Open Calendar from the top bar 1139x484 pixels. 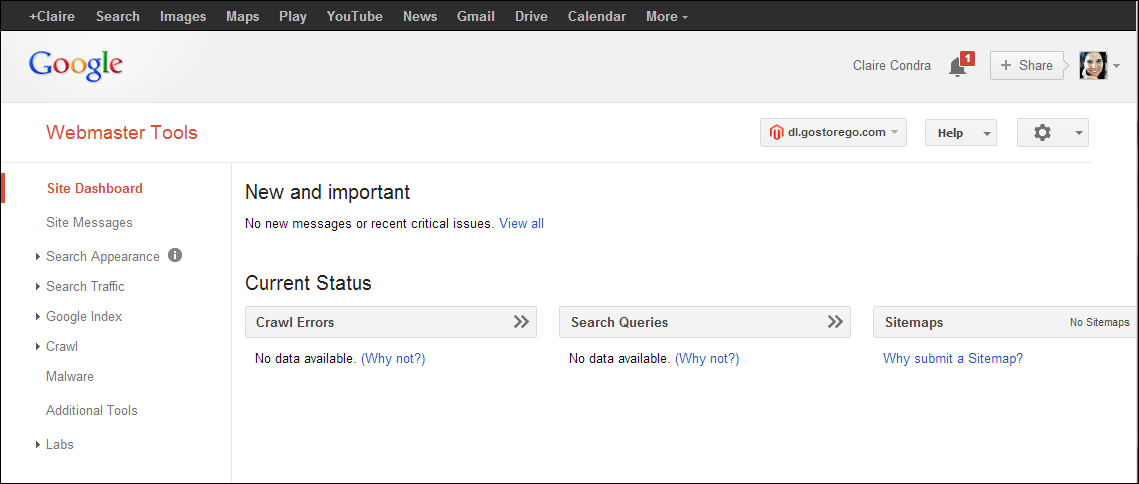point(597,16)
